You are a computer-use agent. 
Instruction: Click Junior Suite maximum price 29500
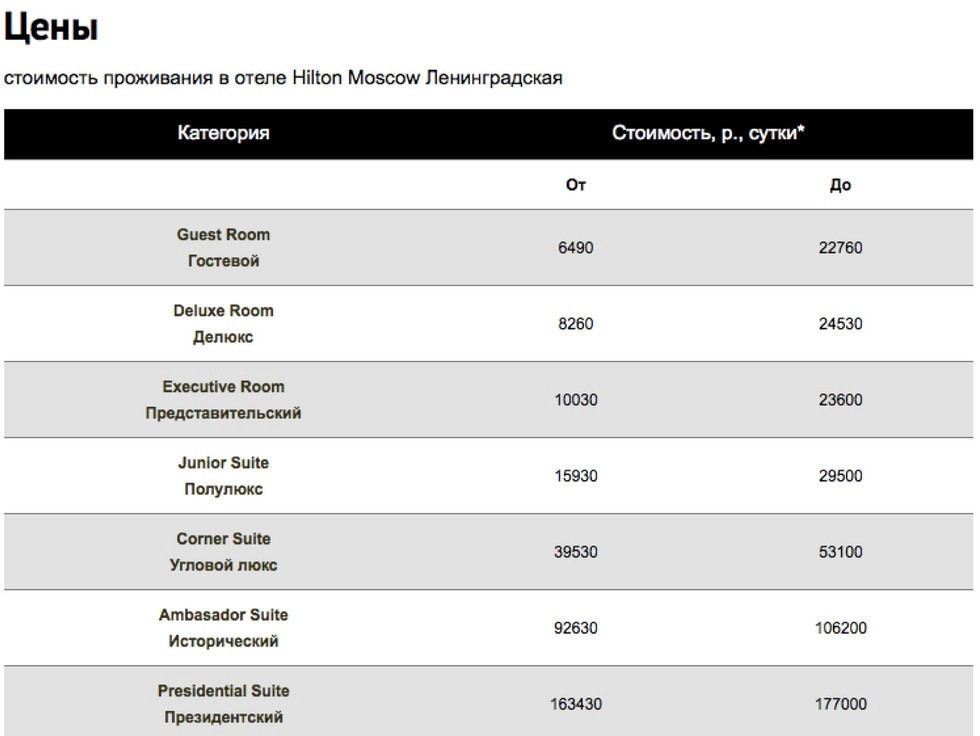(x=840, y=476)
